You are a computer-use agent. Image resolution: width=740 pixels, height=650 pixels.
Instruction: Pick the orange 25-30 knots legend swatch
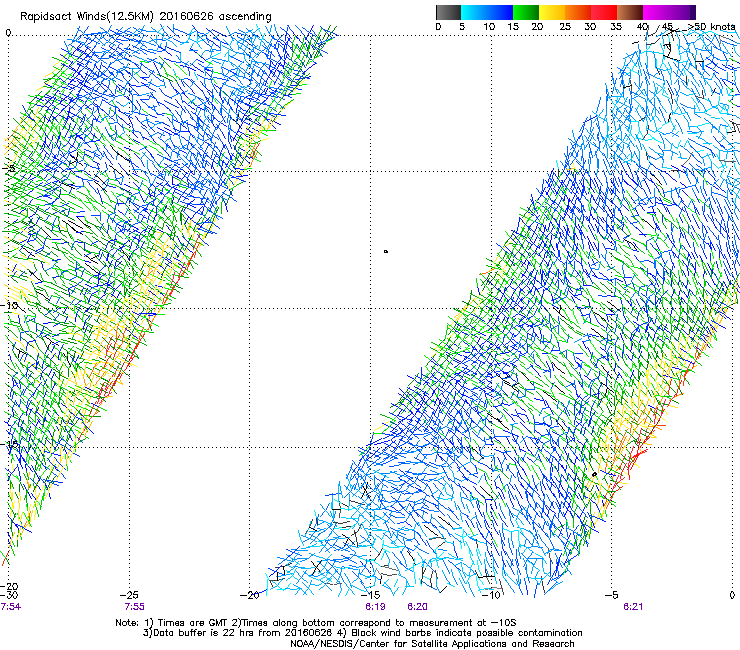click(578, 12)
